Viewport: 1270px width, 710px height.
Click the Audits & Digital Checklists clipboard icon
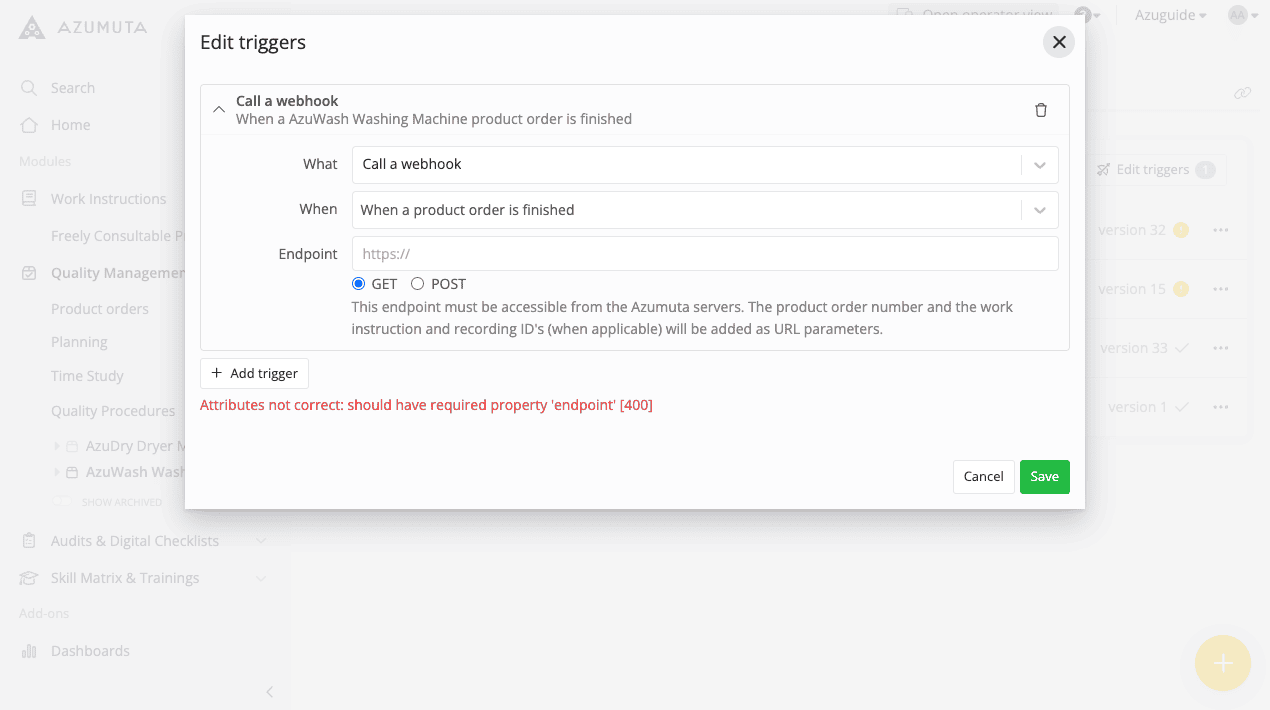pyautogui.click(x=29, y=541)
